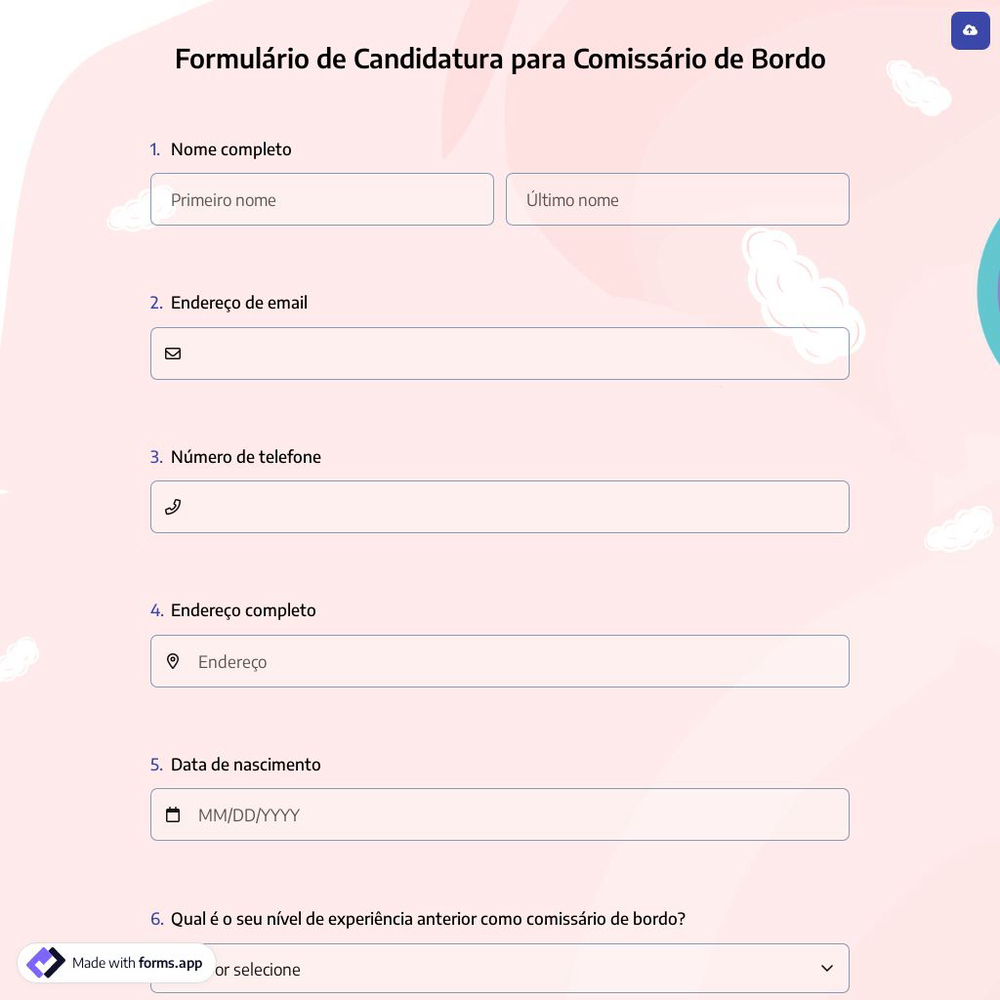Click the location pin icon in the address field

point(173,661)
